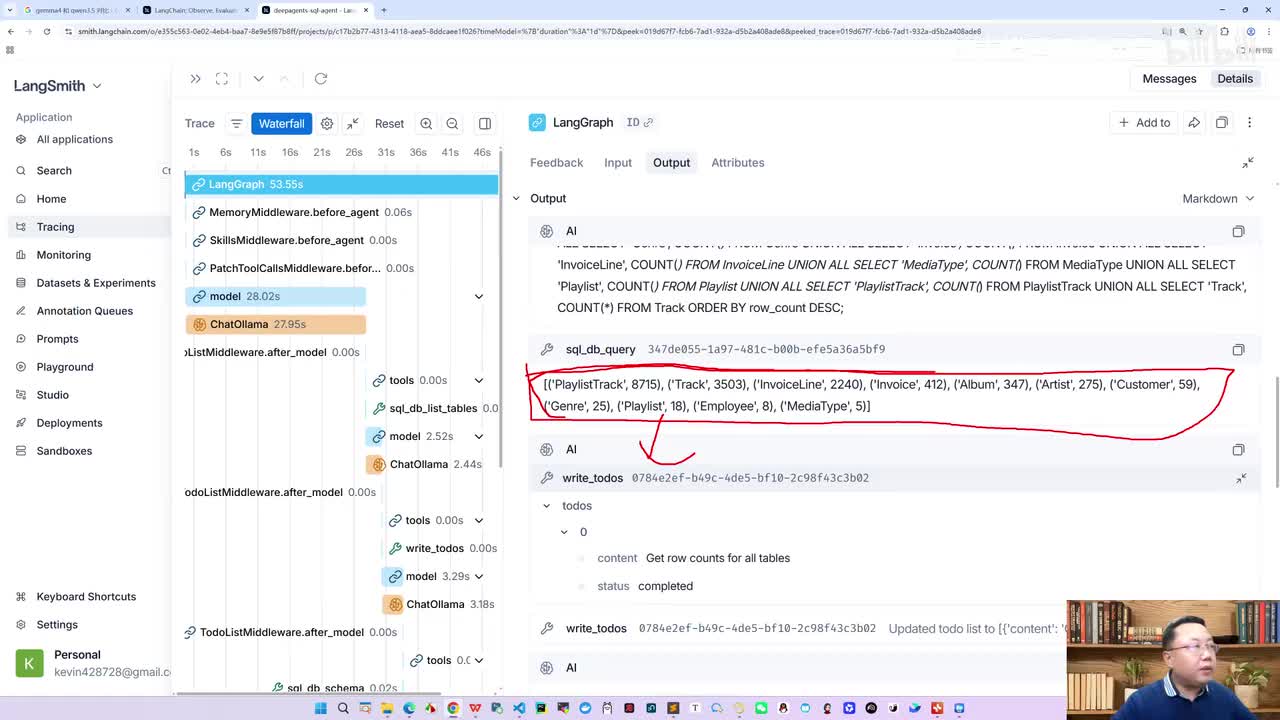The image size is (1280, 720).
Task: Copy the AI write_todos message
Action: point(1238,450)
